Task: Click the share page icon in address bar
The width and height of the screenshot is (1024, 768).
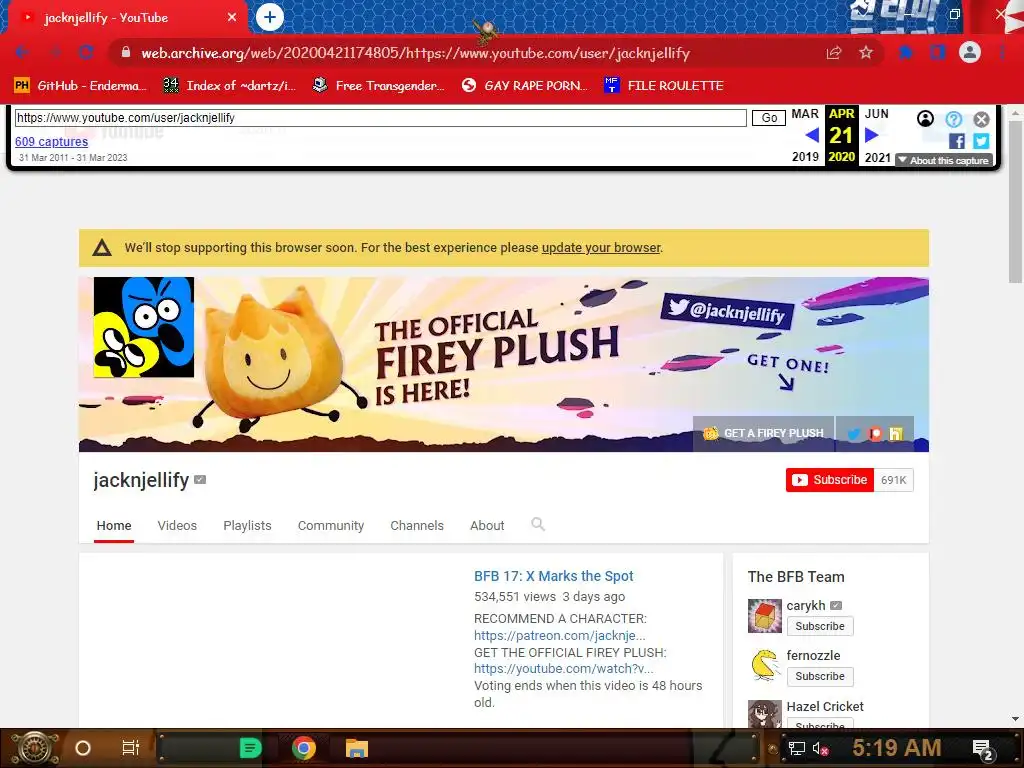Action: [x=834, y=53]
